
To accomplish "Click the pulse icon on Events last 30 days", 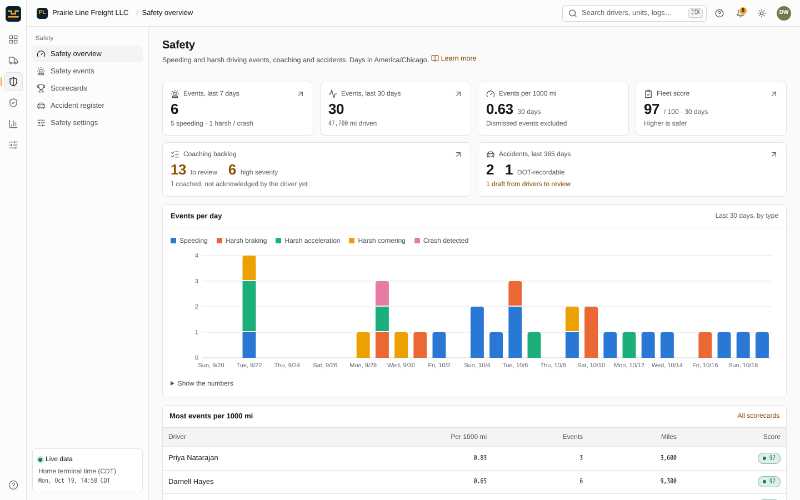I will tap(333, 94).
